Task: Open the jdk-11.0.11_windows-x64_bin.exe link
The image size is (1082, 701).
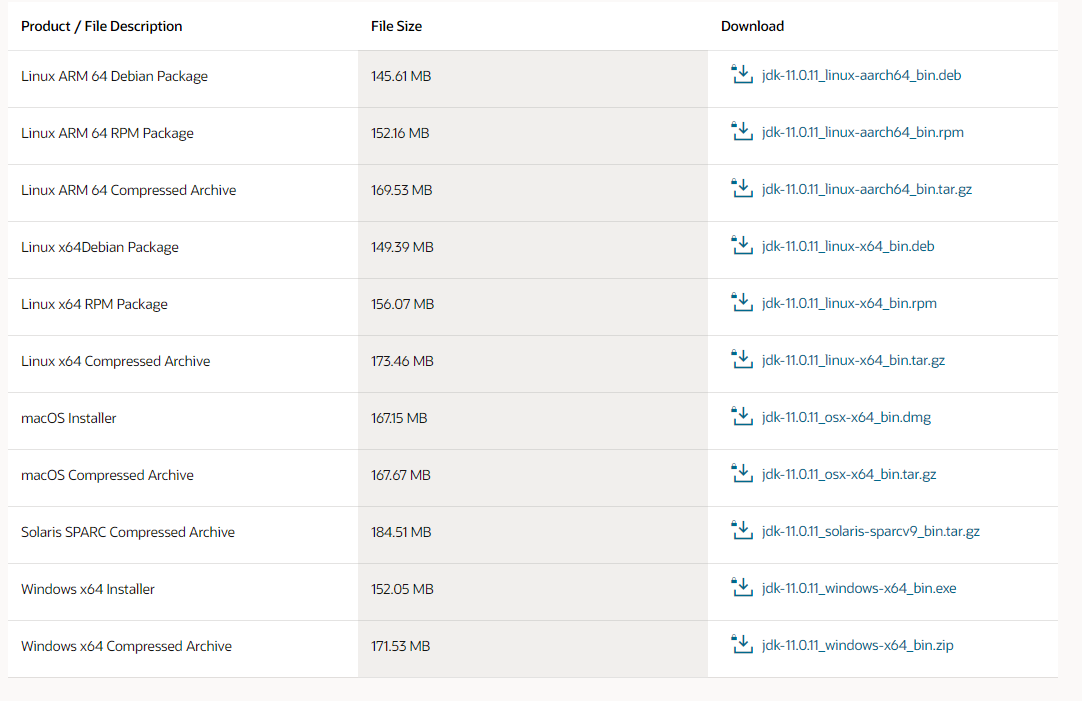Action: [859, 588]
